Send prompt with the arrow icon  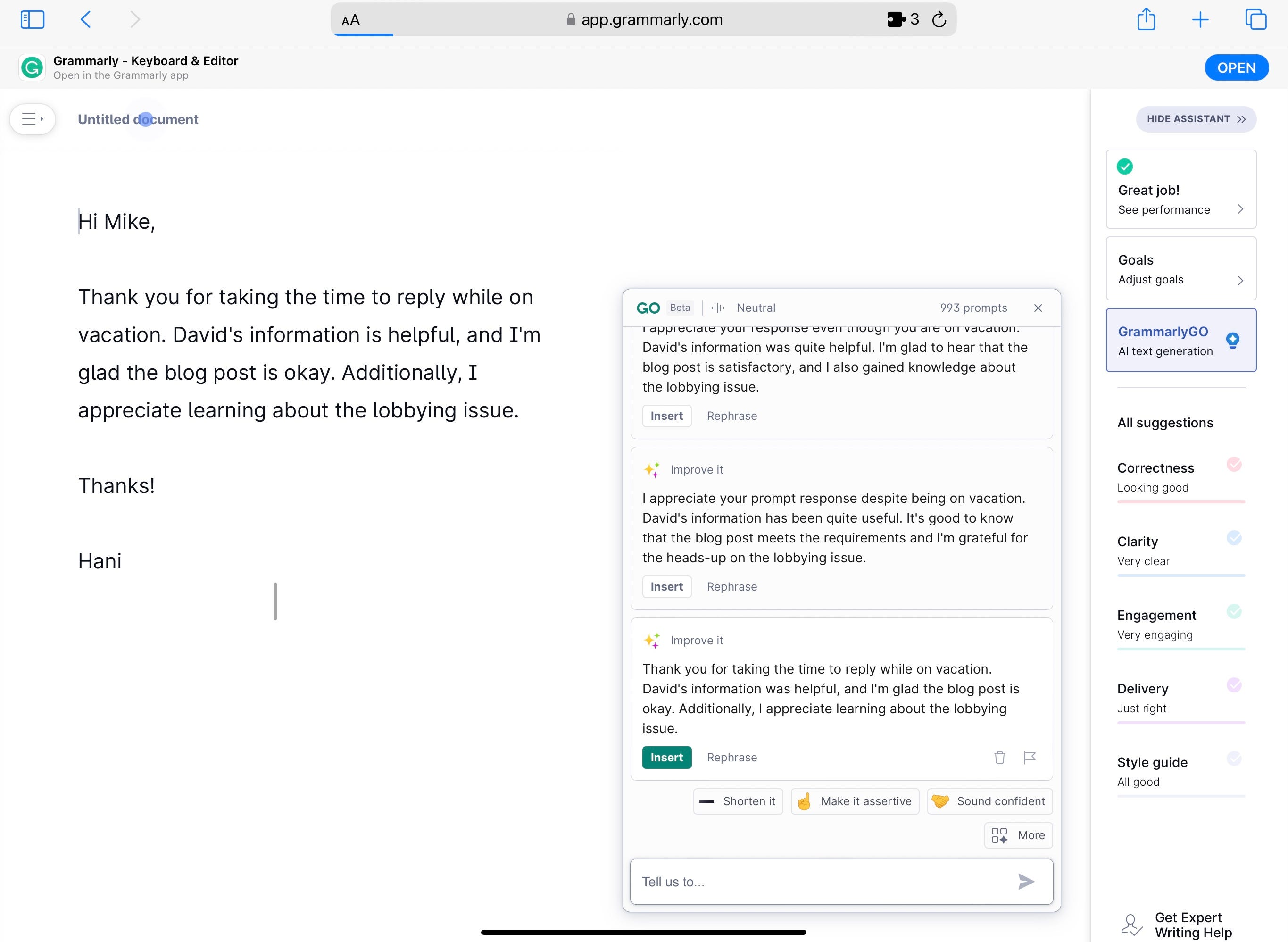[x=1026, y=882]
